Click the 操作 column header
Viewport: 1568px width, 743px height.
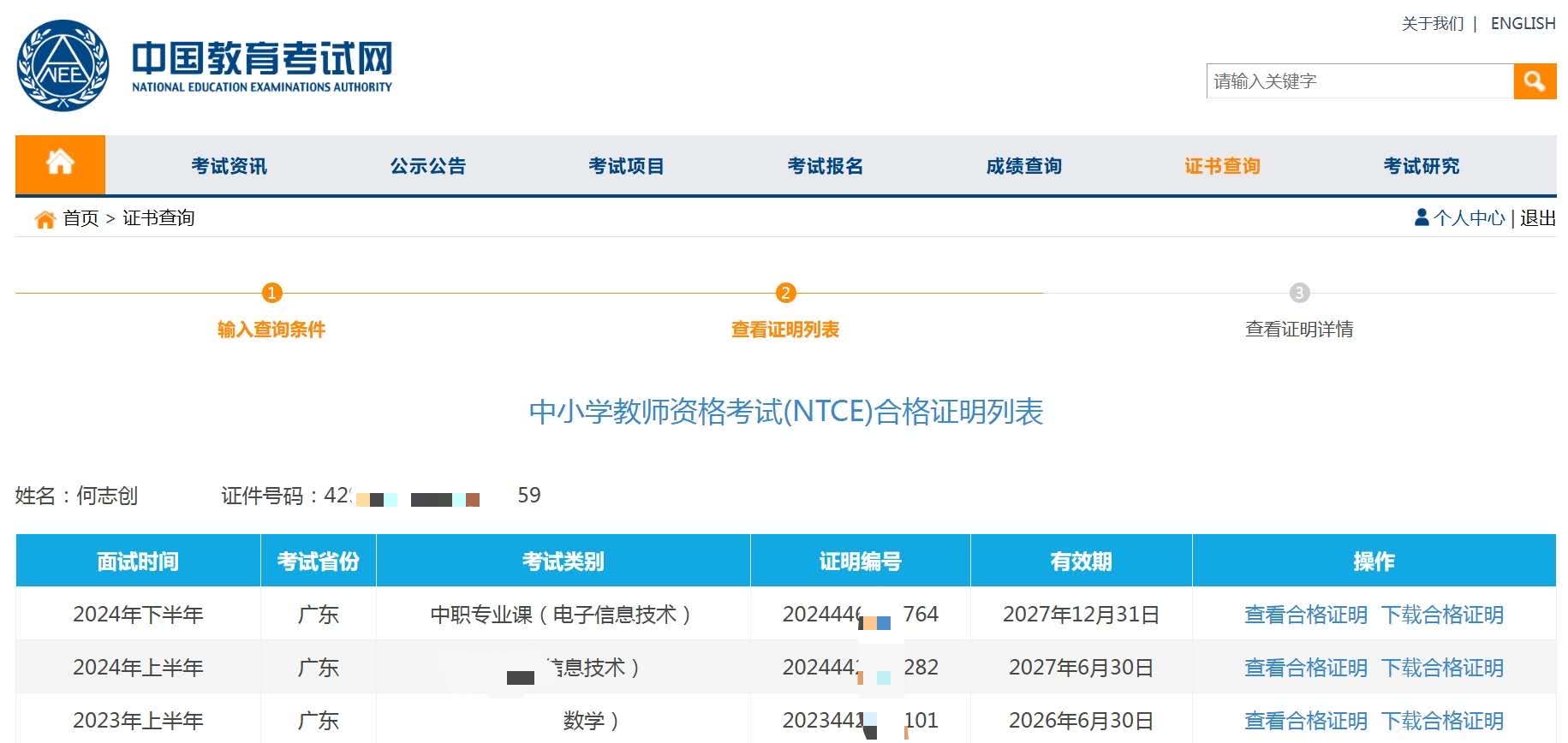point(1374,562)
